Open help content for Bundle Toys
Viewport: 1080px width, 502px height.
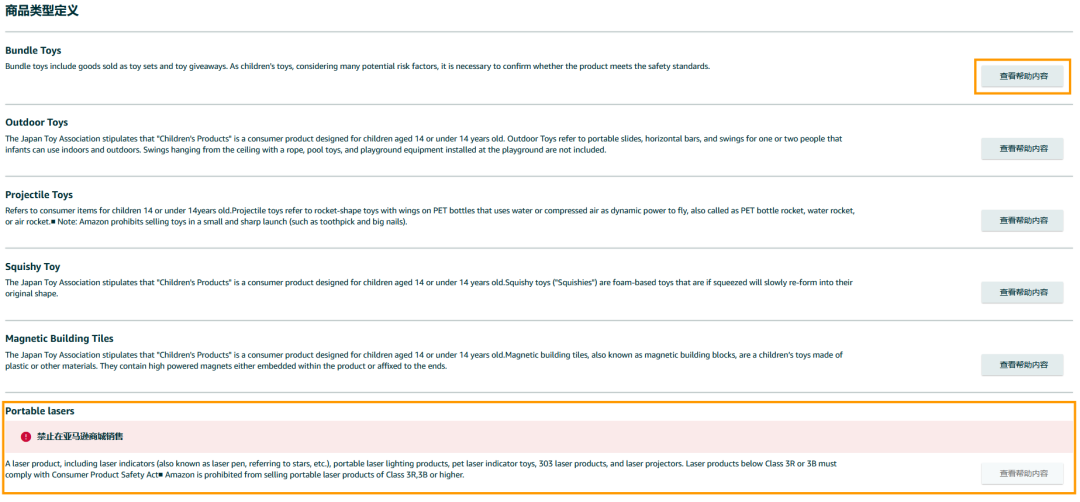coord(1022,76)
